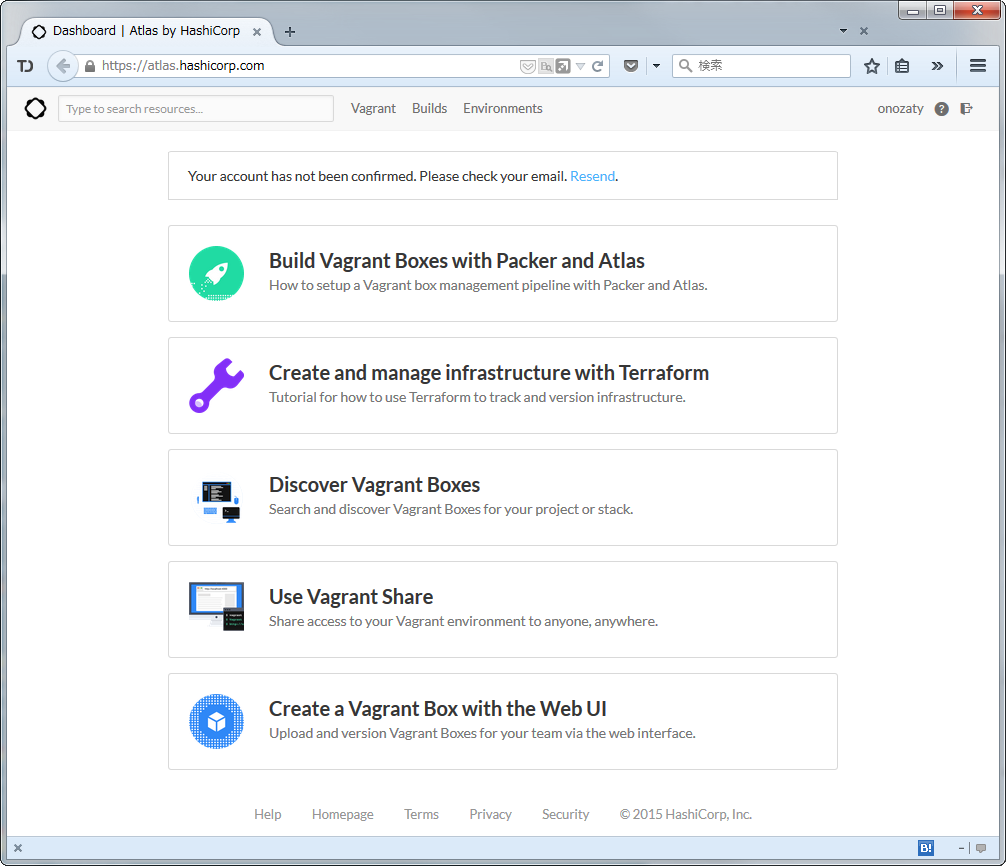
Task: Click the translate icon inside the URL bar
Action: pyautogui.click(x=546, y=66)
